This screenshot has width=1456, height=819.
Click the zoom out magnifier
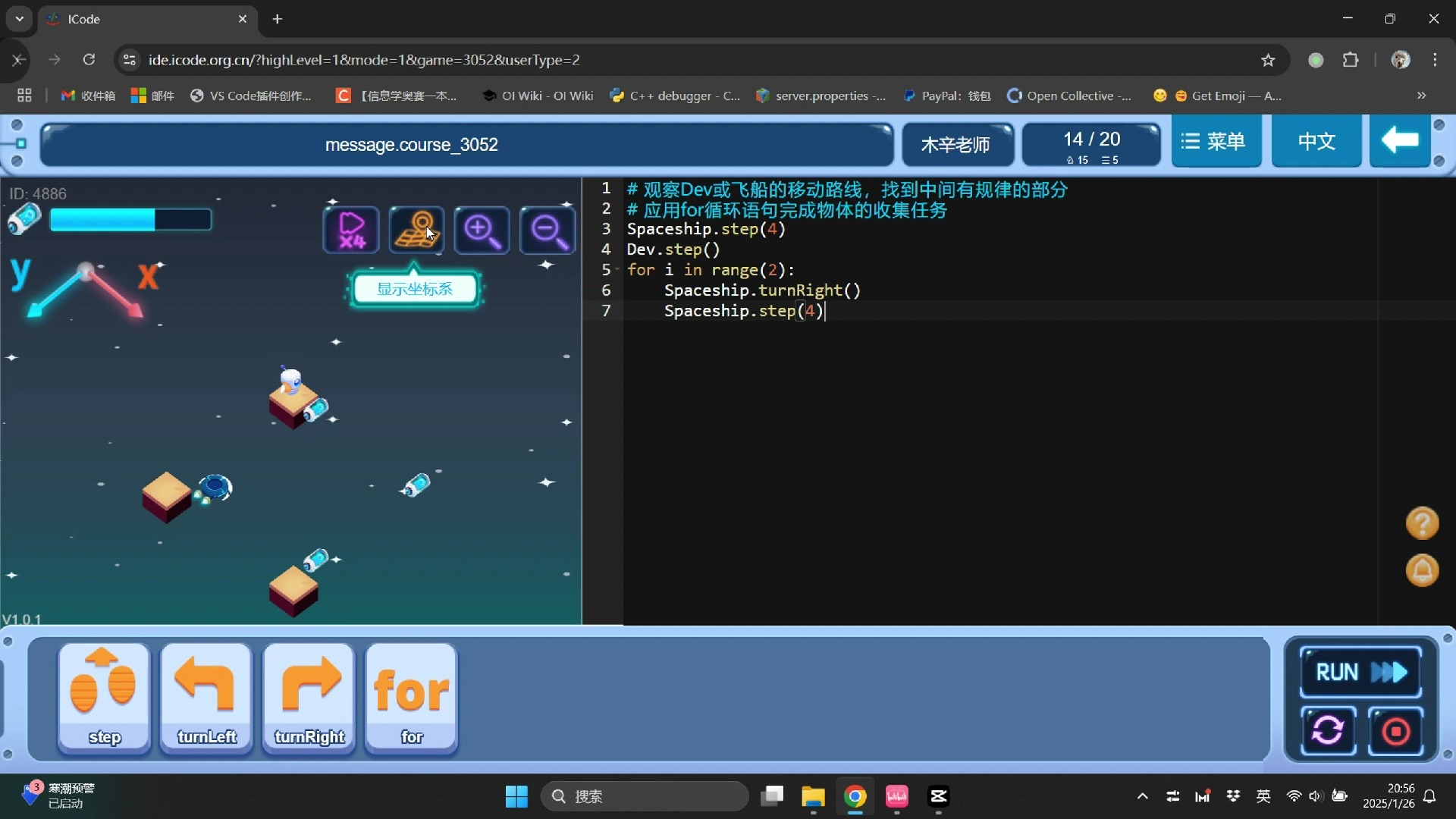[x=548, y=230]
